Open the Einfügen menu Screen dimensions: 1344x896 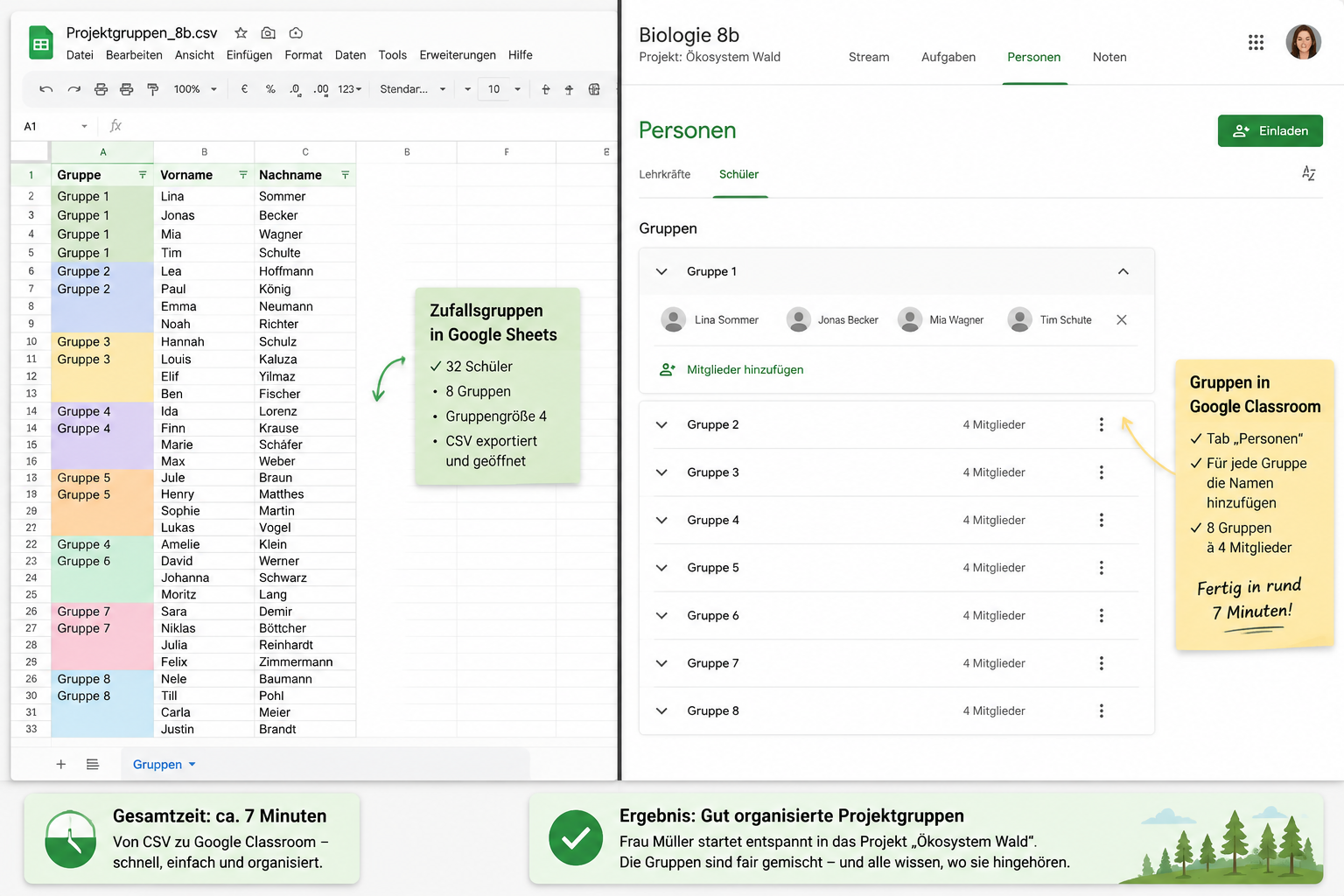click(x=249, y=54)
